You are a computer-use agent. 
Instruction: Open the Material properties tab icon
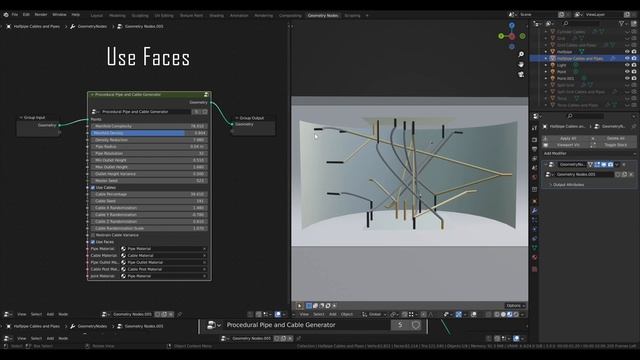click(x=535, y=258)
